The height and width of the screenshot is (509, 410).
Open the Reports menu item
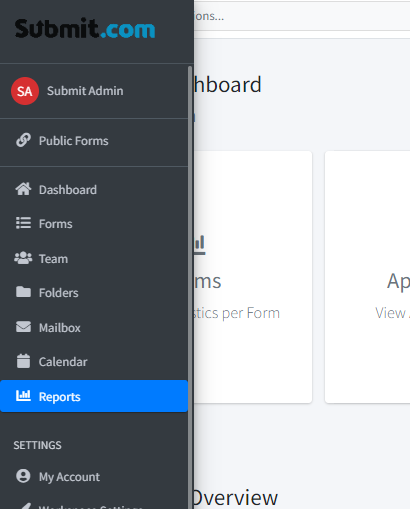point(94,396)
